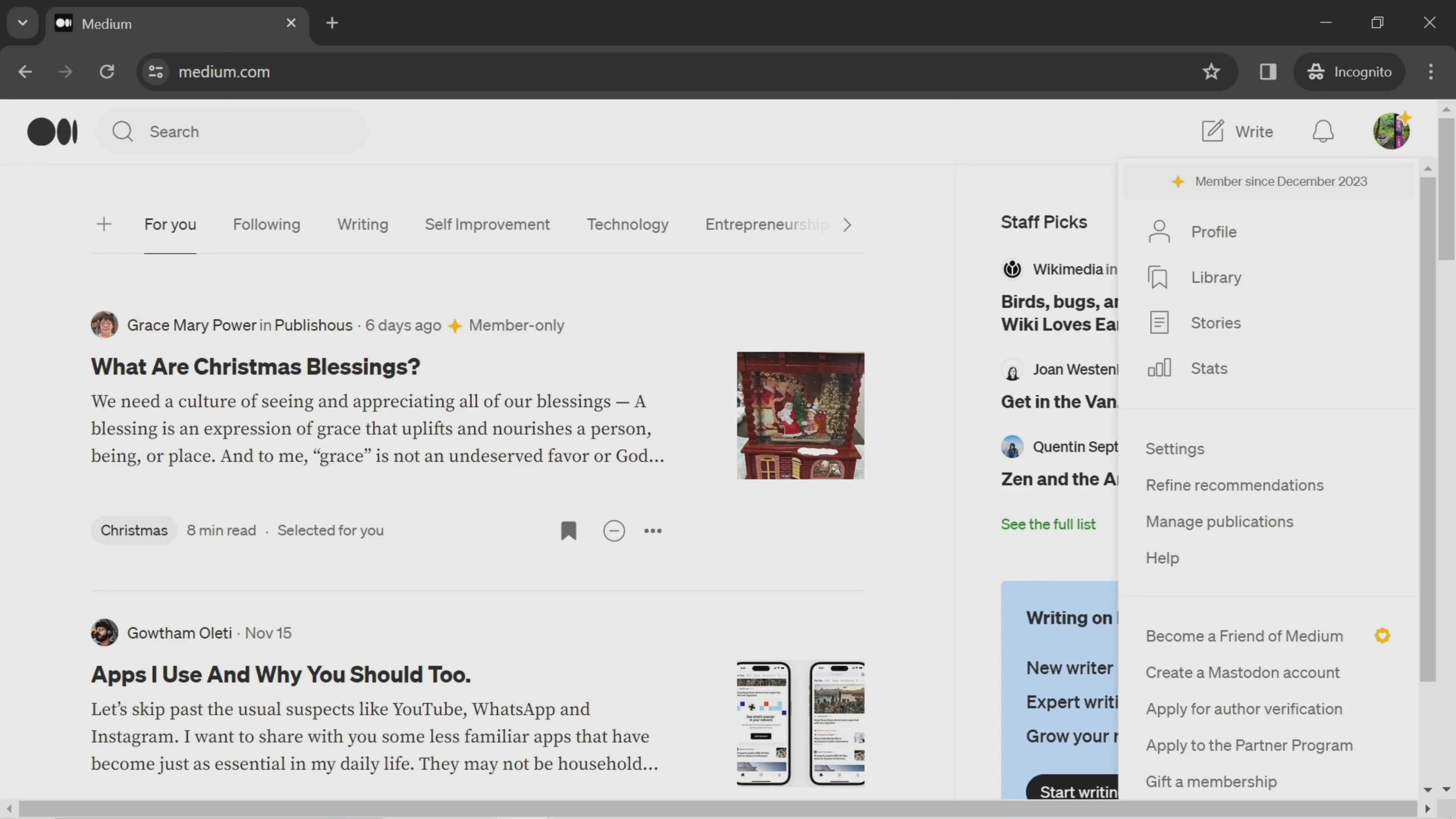This screenshot has width=1456, height=819.
Task: Click the Medium logo in header
Action: click(53, 132)
